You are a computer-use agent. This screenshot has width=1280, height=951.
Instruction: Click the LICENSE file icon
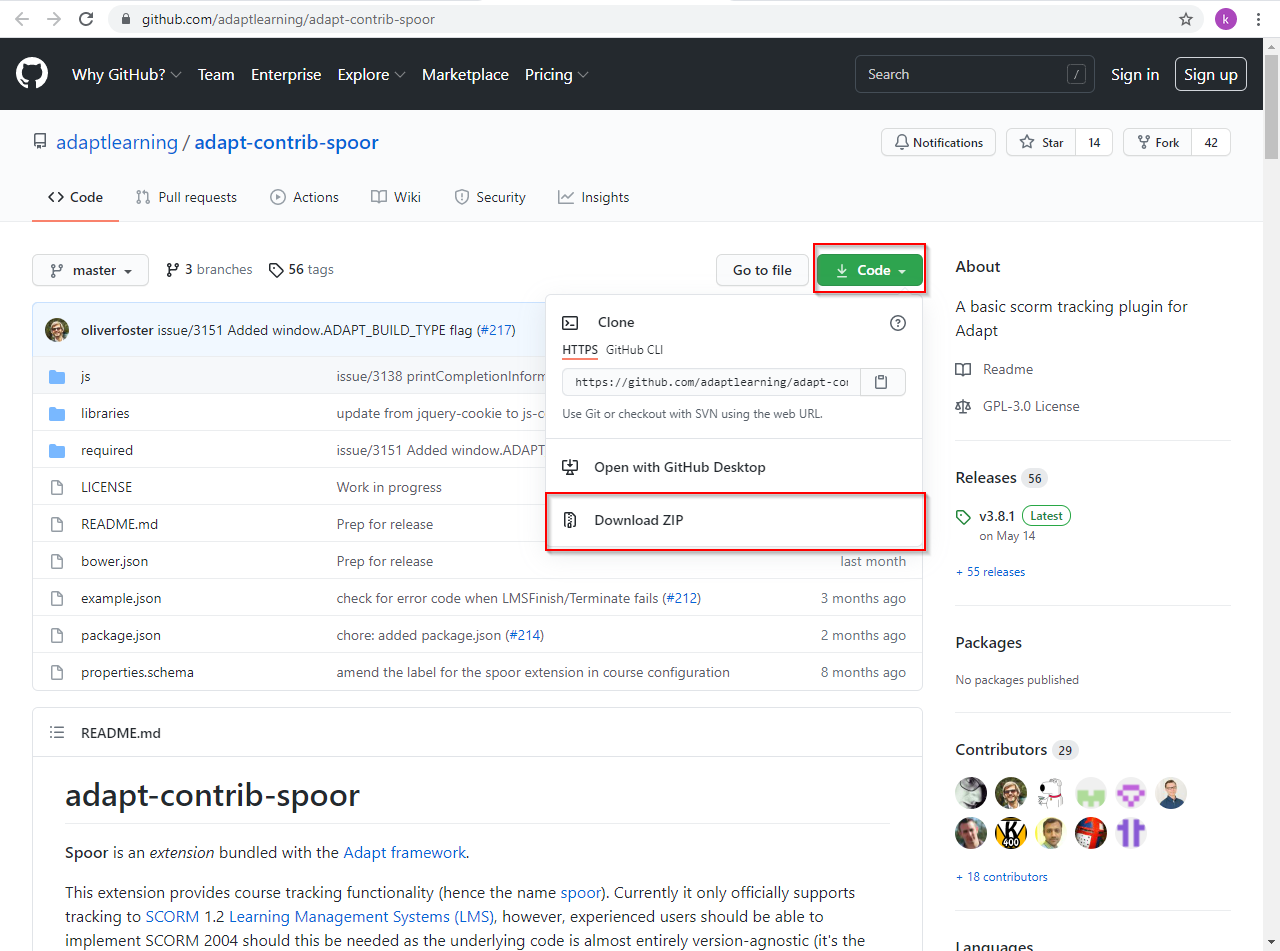click(x=57, y=487)
